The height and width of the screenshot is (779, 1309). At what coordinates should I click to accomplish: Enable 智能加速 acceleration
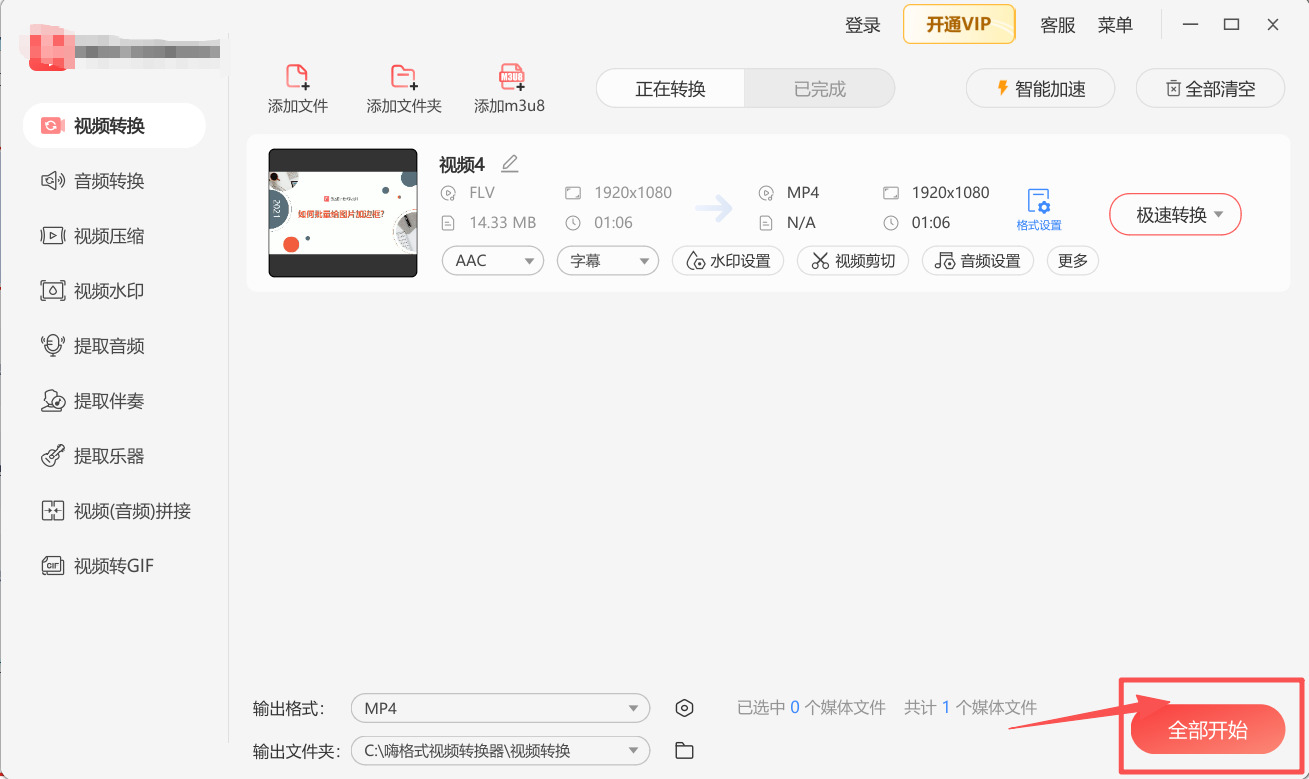(x=1040, y=88)
